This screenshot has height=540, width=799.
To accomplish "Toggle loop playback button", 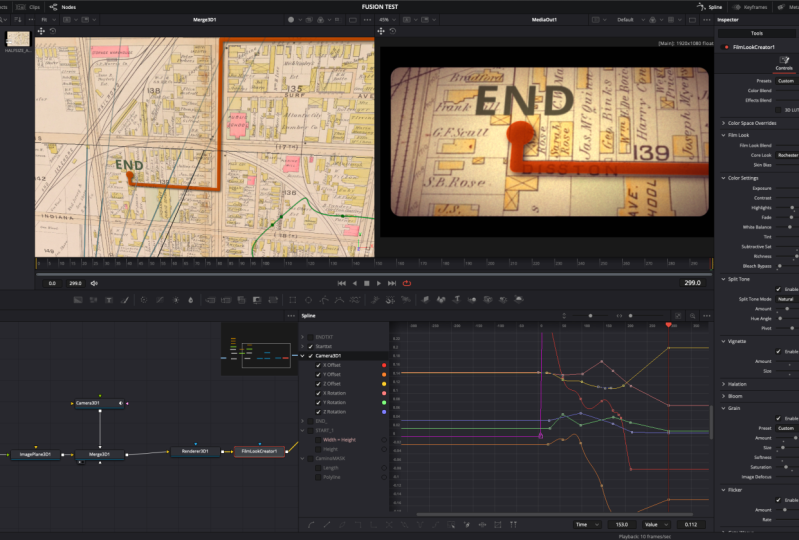I will click(x=407, y=283).
